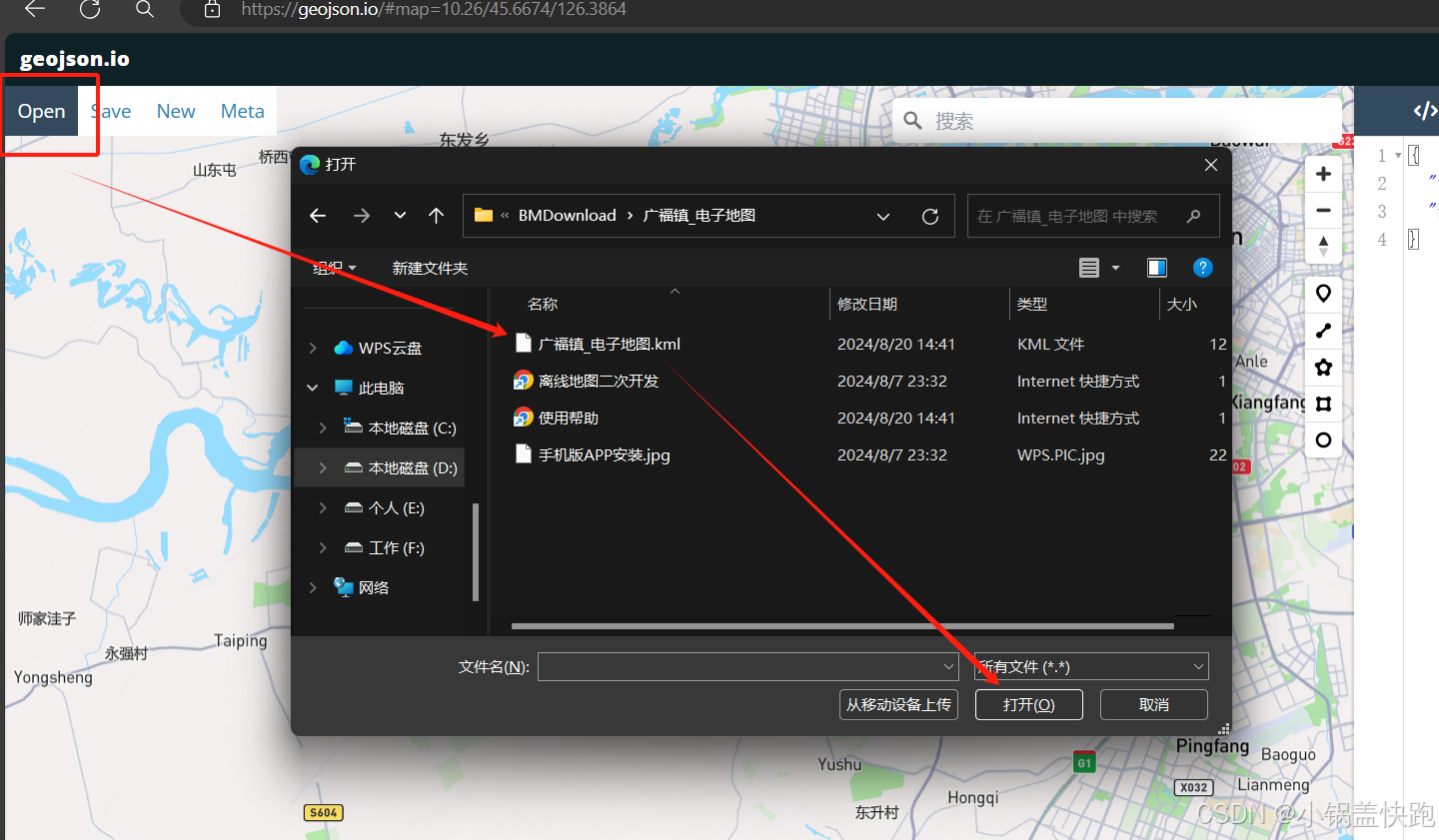Image resolution: width=1439 pixels, height=840 pixels.
Task: Select 此电脑 in navigation pane
Action: click(x=381, y=388)
